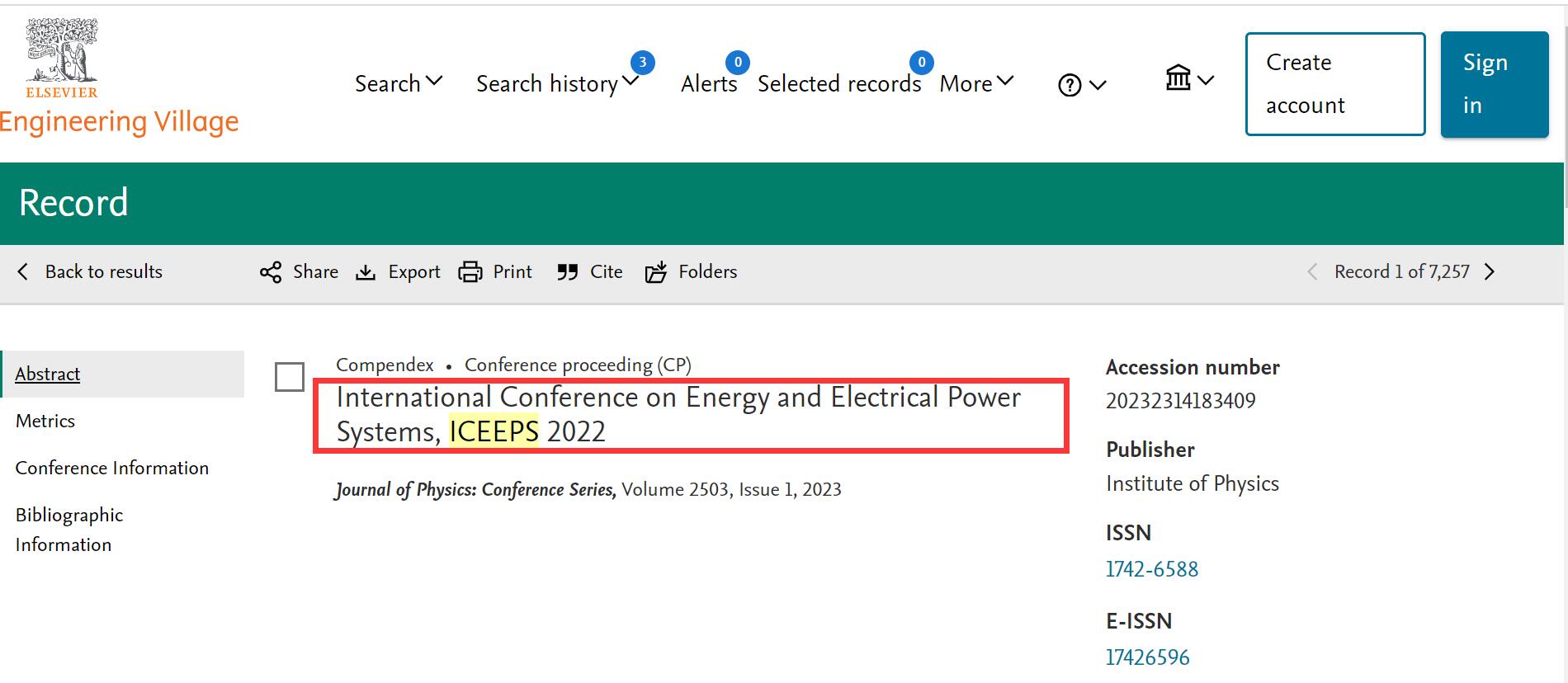The width and height of the screenshot is (1568, 683).
Task: Select the Metrics sidebar tab
Action: click(x=45, y=421)
